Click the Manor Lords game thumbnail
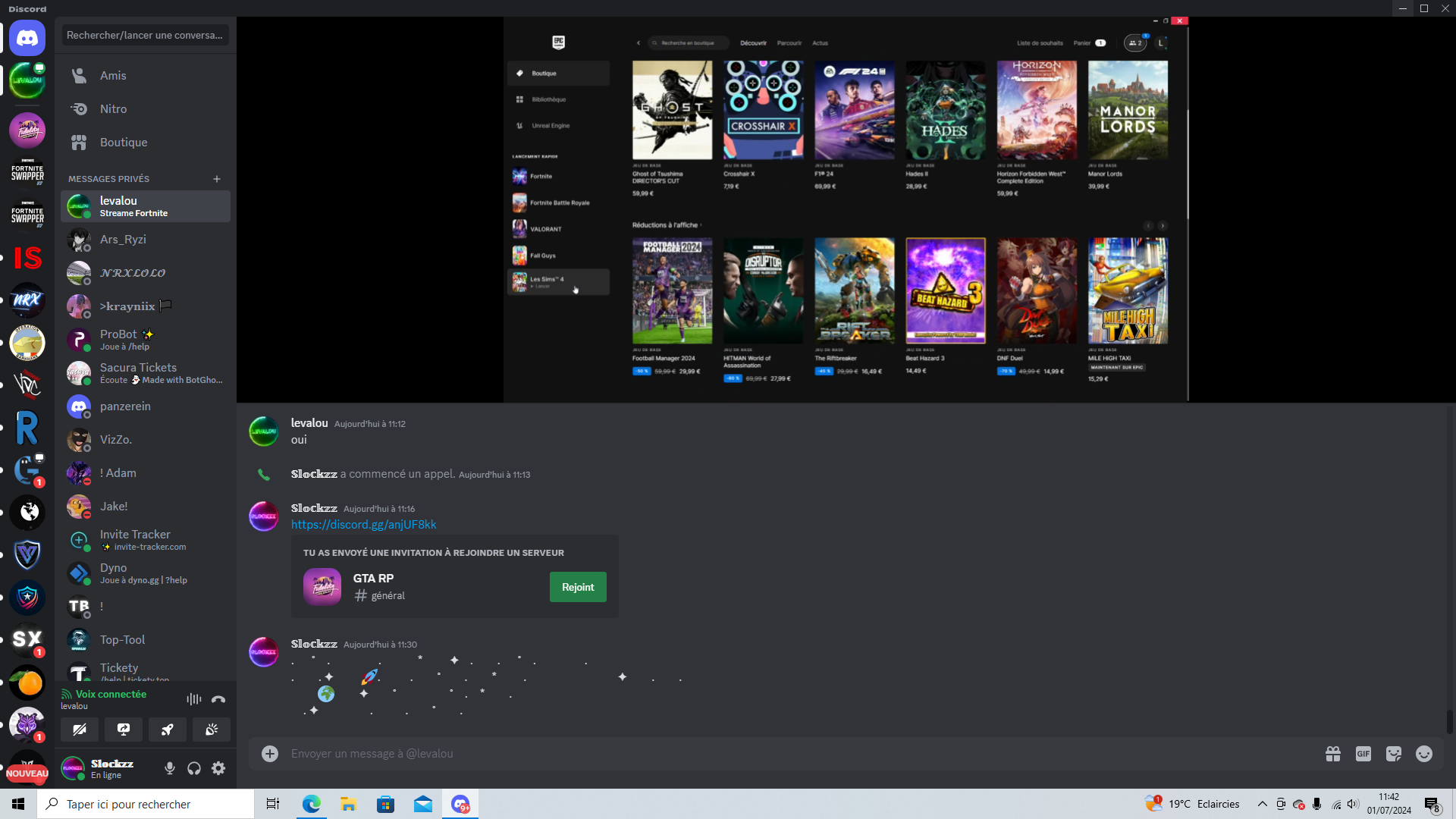Image resolution: width=1456 pixels, height=819 pixels. pyautogui.click(x=1128, y=110)
